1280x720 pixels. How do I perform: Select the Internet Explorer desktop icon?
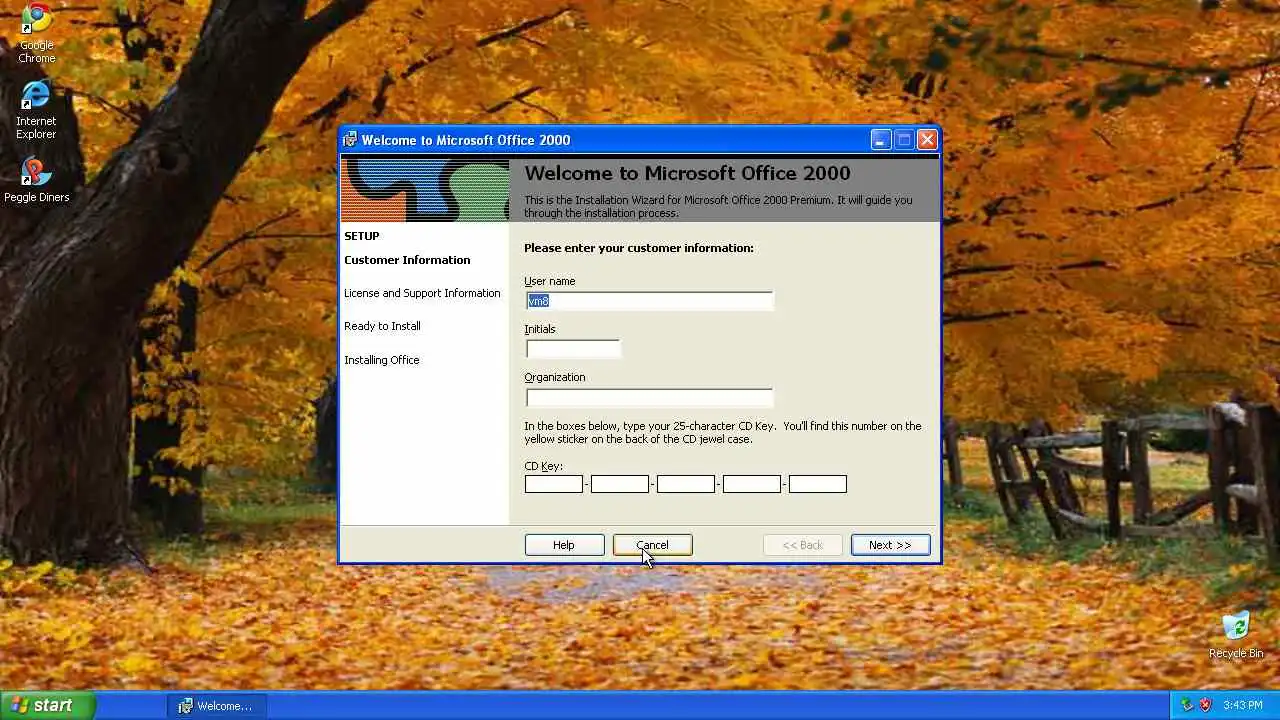tap(36, 109)
